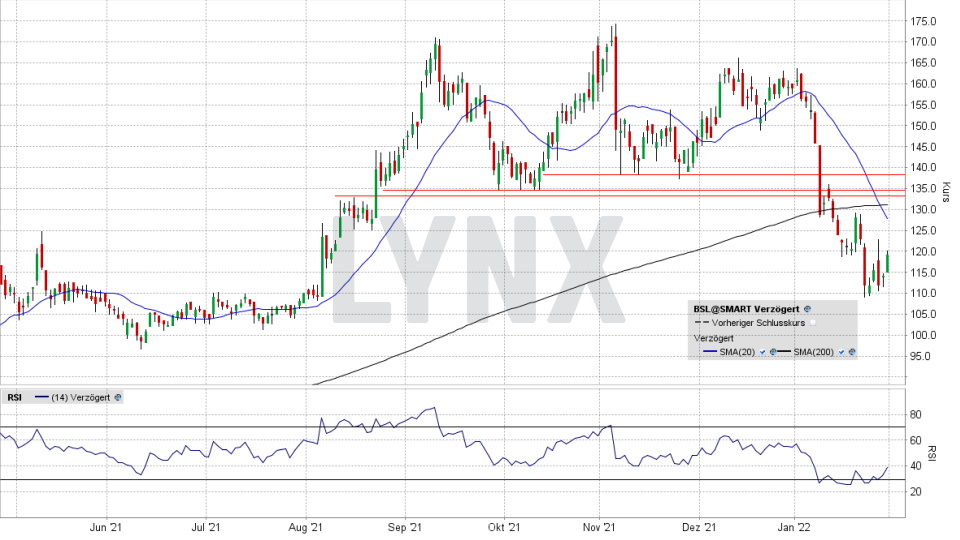Select the (14) Verzögert RSI label
This screenshot has height=540, width=960.
pyautogui.click(x=81, y=397)
